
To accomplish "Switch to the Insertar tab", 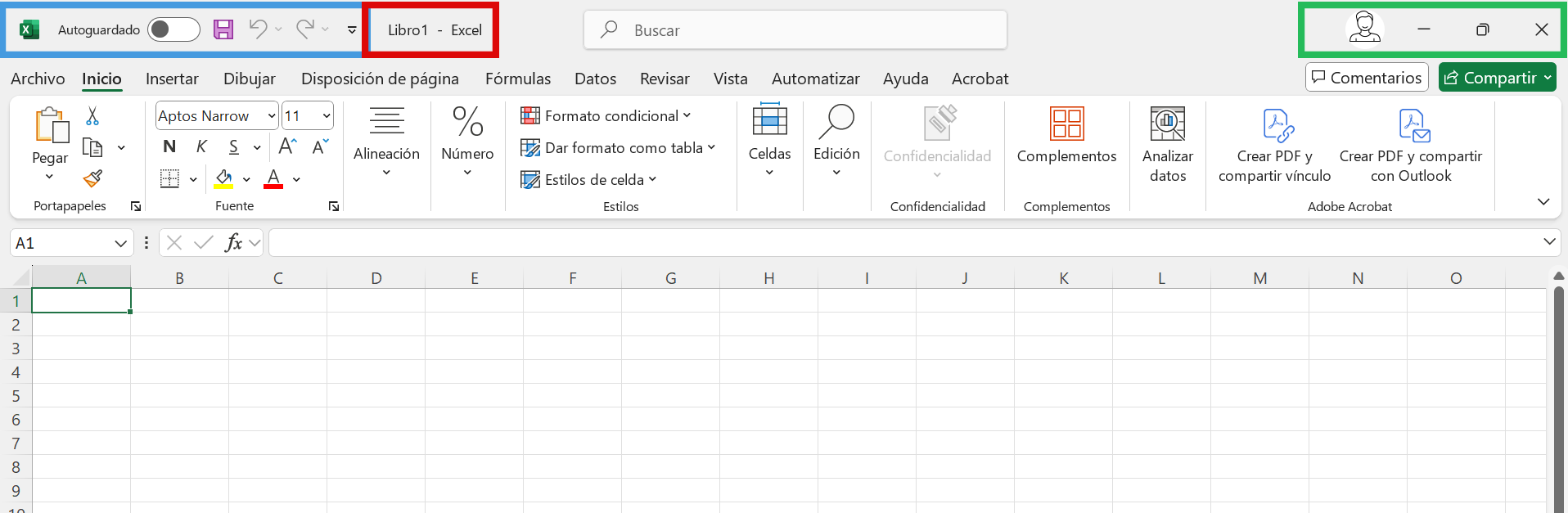I will 172,79.
